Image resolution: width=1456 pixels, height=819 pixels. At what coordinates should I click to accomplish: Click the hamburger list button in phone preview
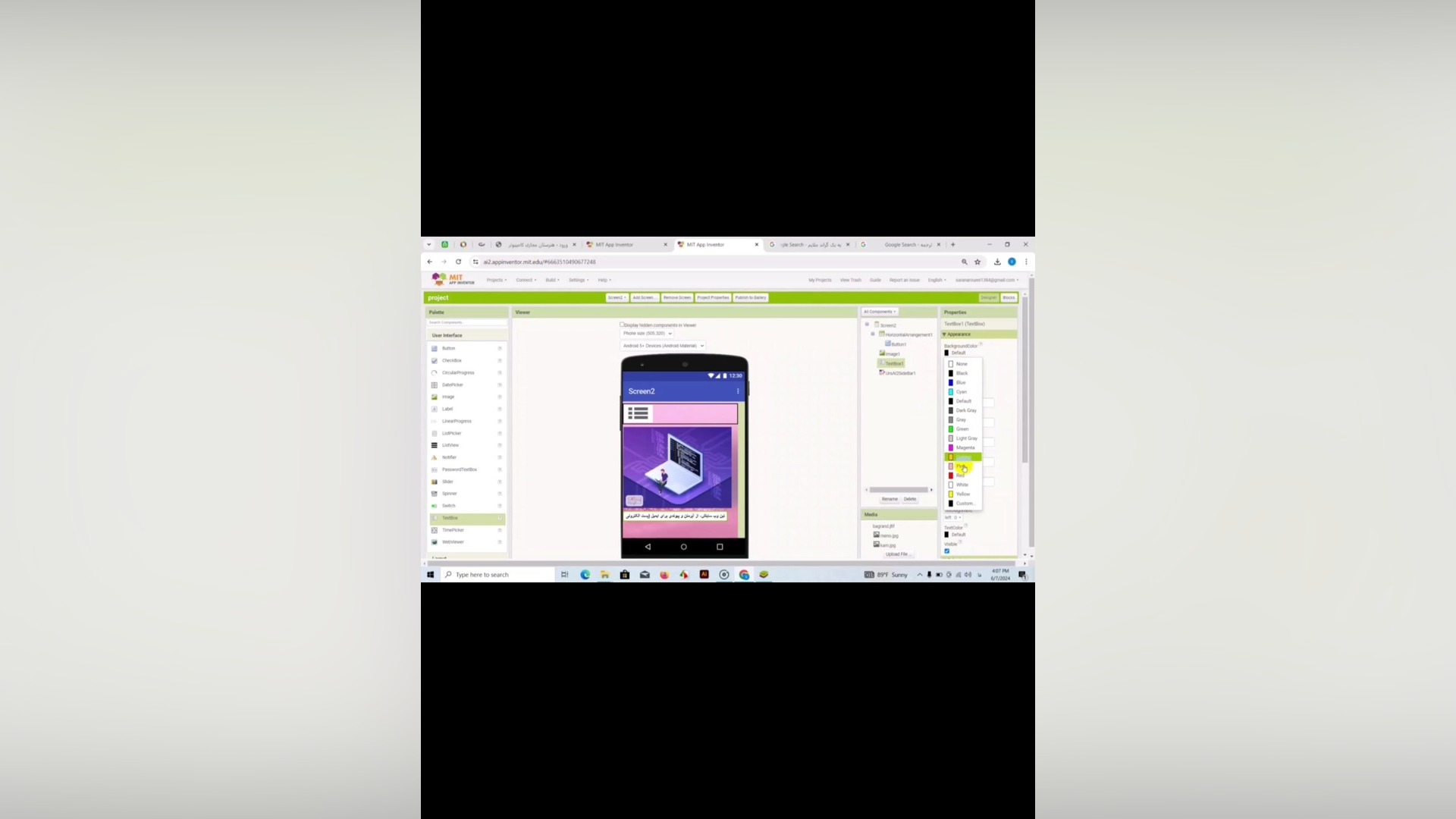[638, 413]
